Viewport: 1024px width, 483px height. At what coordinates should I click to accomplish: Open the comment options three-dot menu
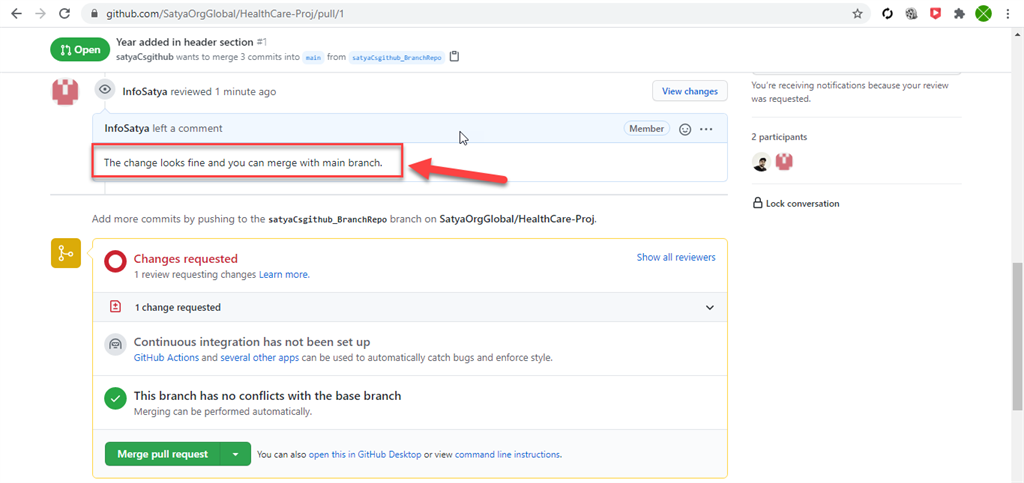(706, 129)
